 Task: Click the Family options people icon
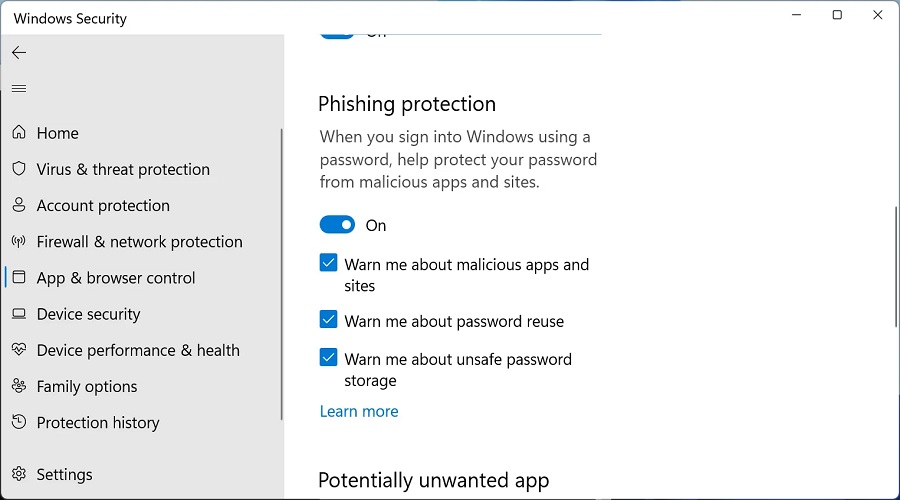pyautogui.click(x=18, y=386)
